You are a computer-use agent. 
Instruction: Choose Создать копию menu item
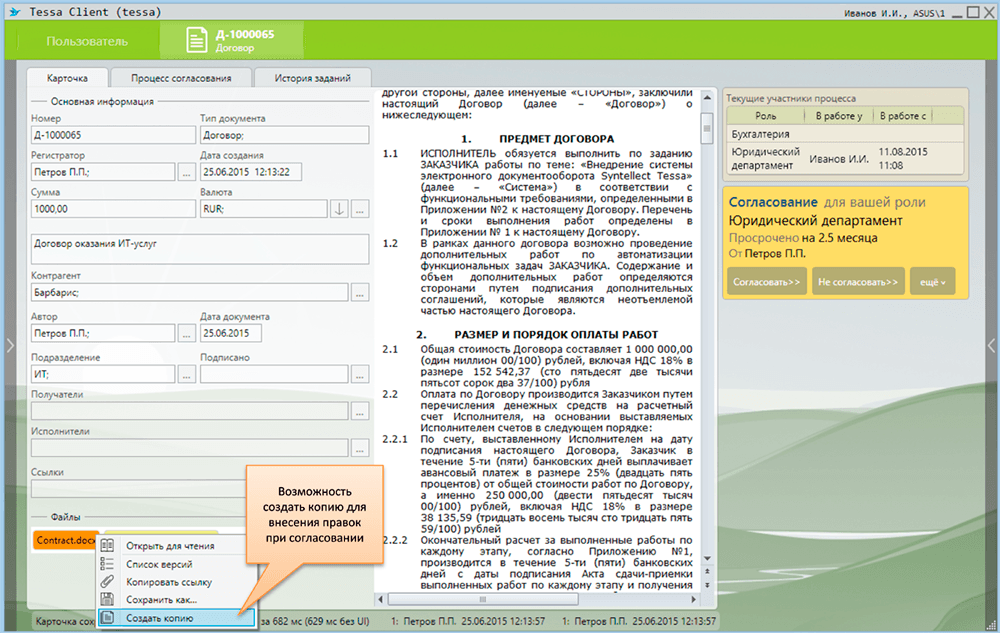coord(177,618)
